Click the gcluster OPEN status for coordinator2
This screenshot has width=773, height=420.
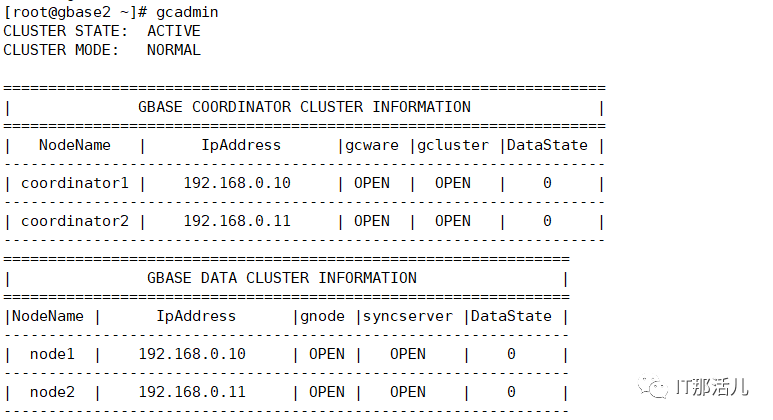click(x=453, y=221)
